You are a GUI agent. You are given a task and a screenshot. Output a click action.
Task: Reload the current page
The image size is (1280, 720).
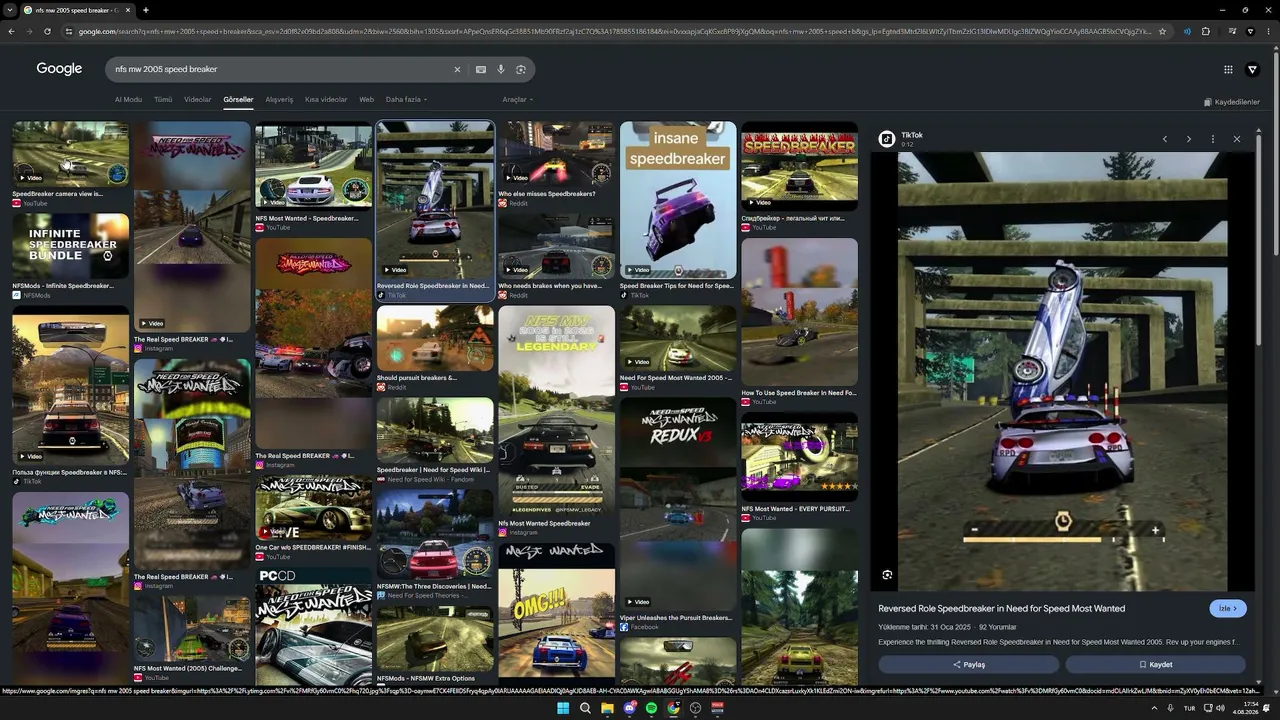pos(47,31)
